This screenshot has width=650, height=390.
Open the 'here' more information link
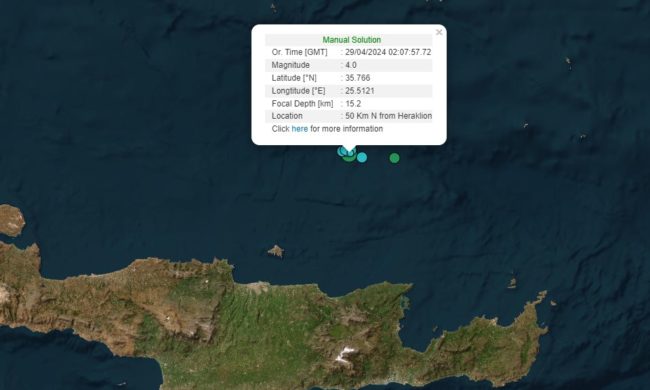click(300, 129)
